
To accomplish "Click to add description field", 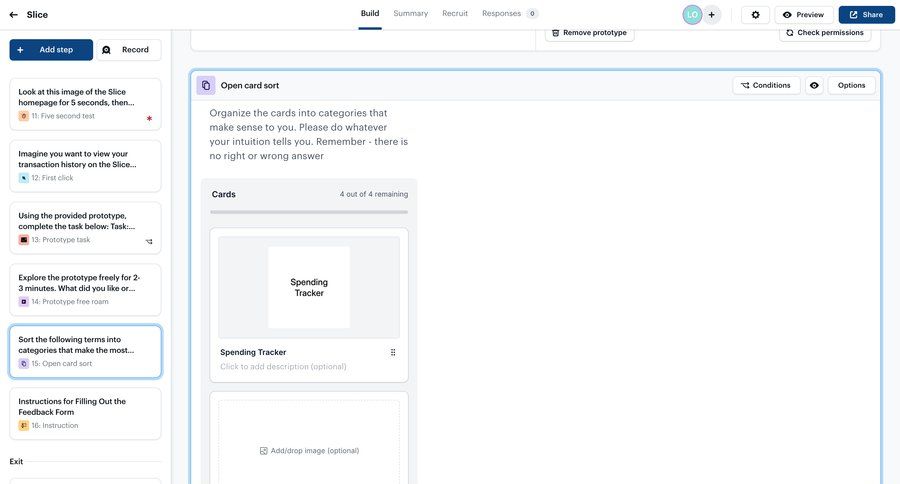I will (283, 367).
